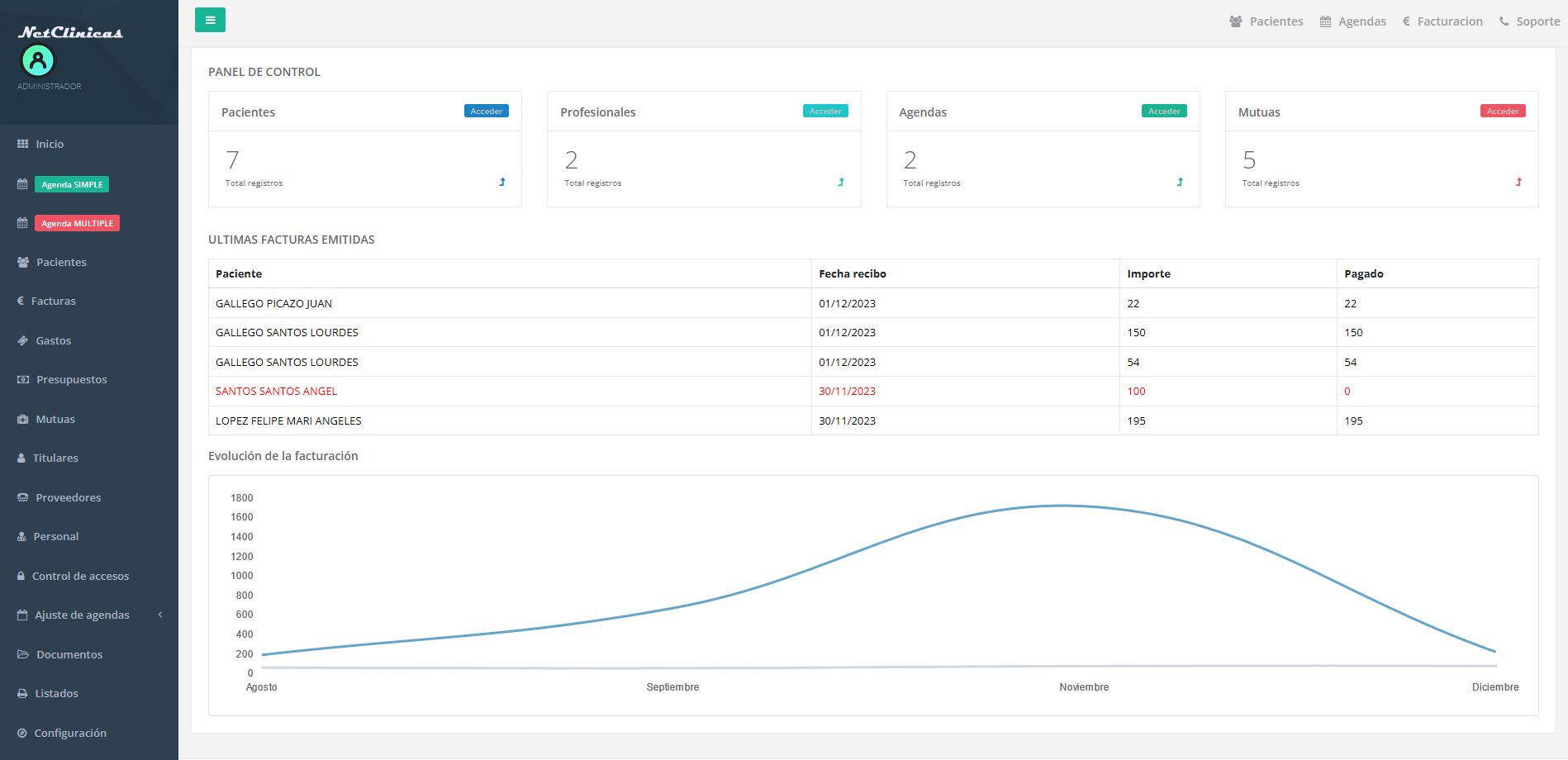This screenshot has width=1568, height=760.
Task: Click the administrator avatar icon
Action: (x=38, y=60)
